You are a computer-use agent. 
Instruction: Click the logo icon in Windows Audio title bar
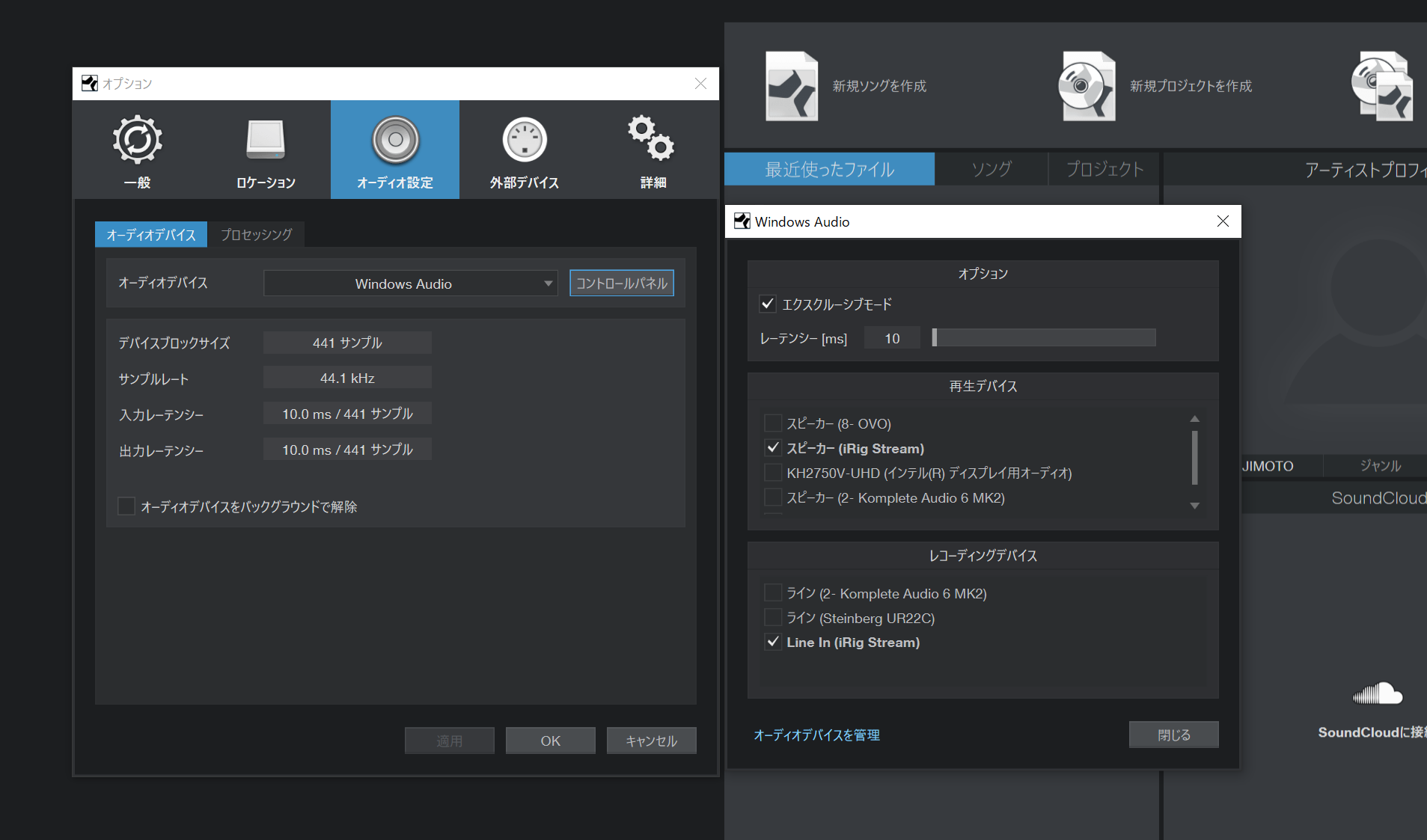point(742,221)
